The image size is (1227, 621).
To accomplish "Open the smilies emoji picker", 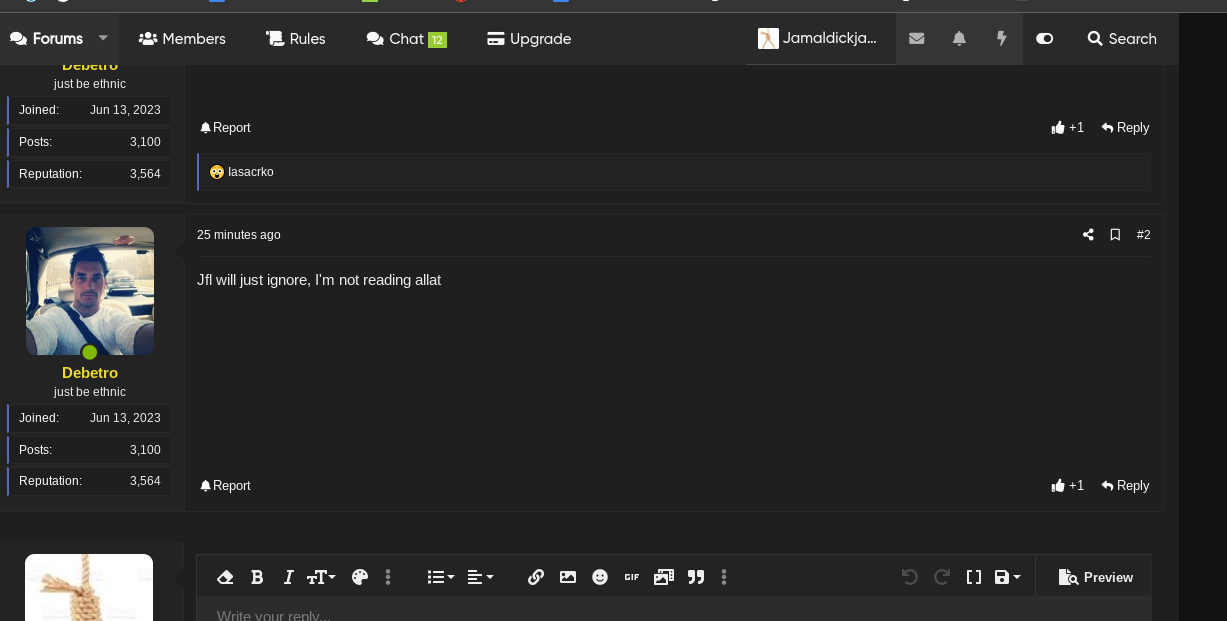I will point(600,577).
